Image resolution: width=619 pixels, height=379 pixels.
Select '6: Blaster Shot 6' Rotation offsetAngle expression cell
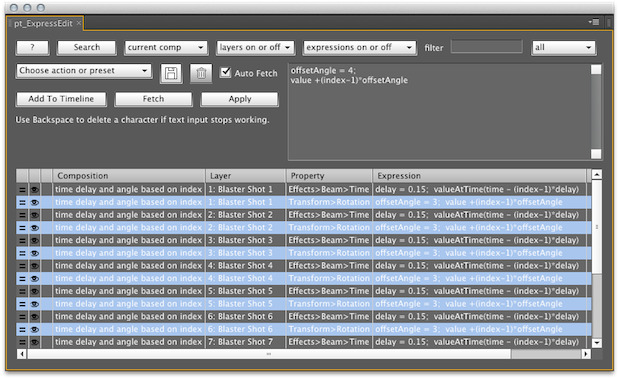[479, 329]
